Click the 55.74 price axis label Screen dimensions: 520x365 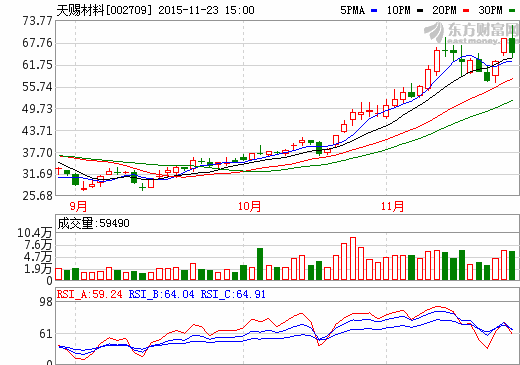[x=37, y=87]
